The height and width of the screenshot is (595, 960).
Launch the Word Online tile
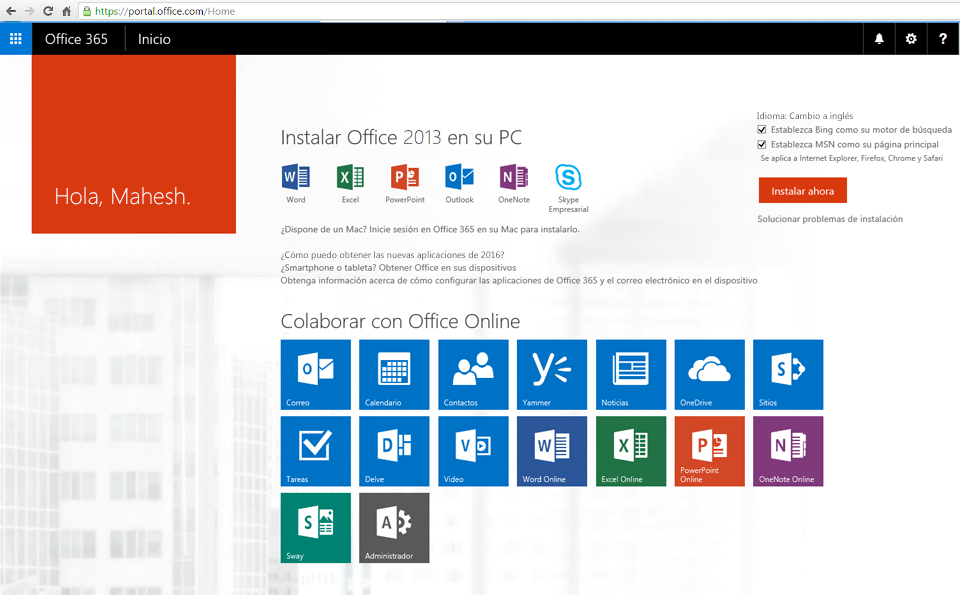click(552, 451)
